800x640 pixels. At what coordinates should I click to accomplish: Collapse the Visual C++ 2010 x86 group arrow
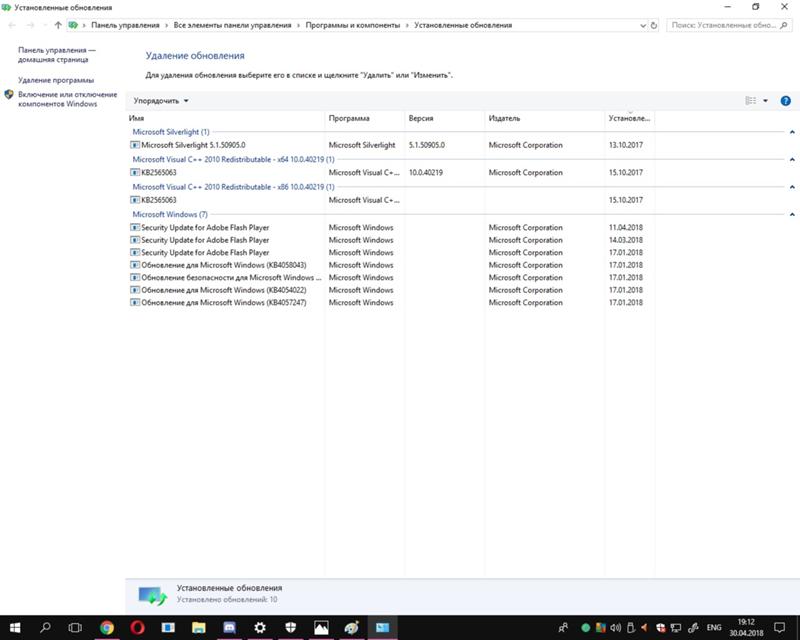[x=792, y=187]
